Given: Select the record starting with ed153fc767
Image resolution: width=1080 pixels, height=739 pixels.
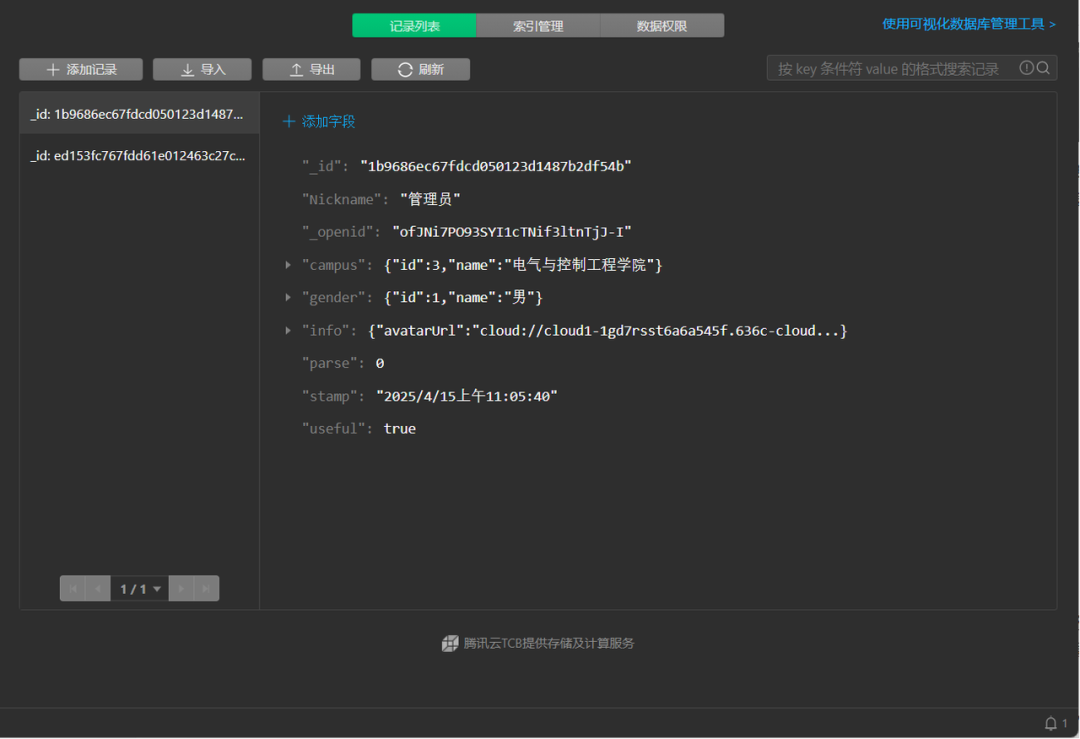Looking at the screenshot, I should tap(138, 156).
